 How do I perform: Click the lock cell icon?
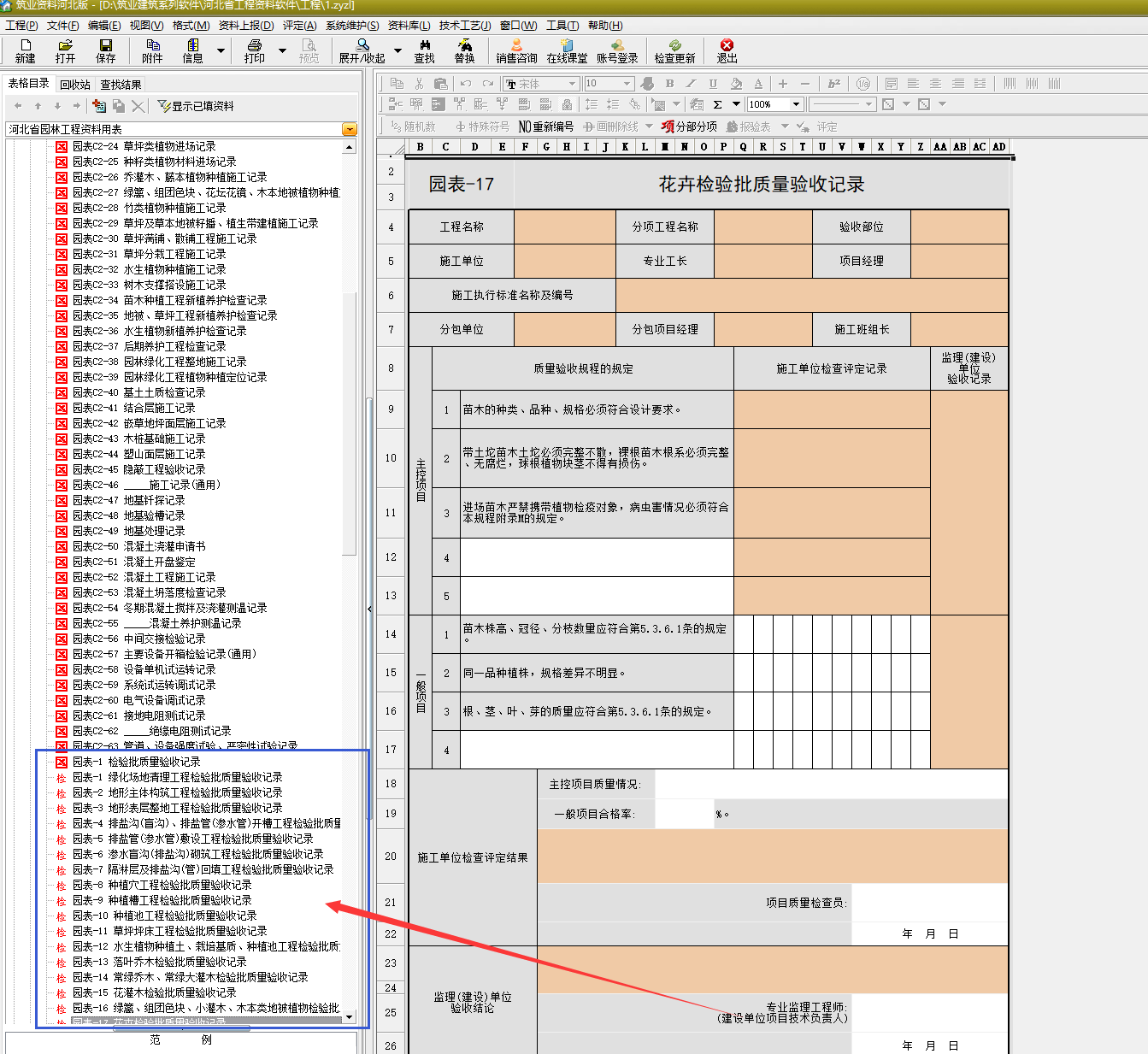tap(567, 104)
